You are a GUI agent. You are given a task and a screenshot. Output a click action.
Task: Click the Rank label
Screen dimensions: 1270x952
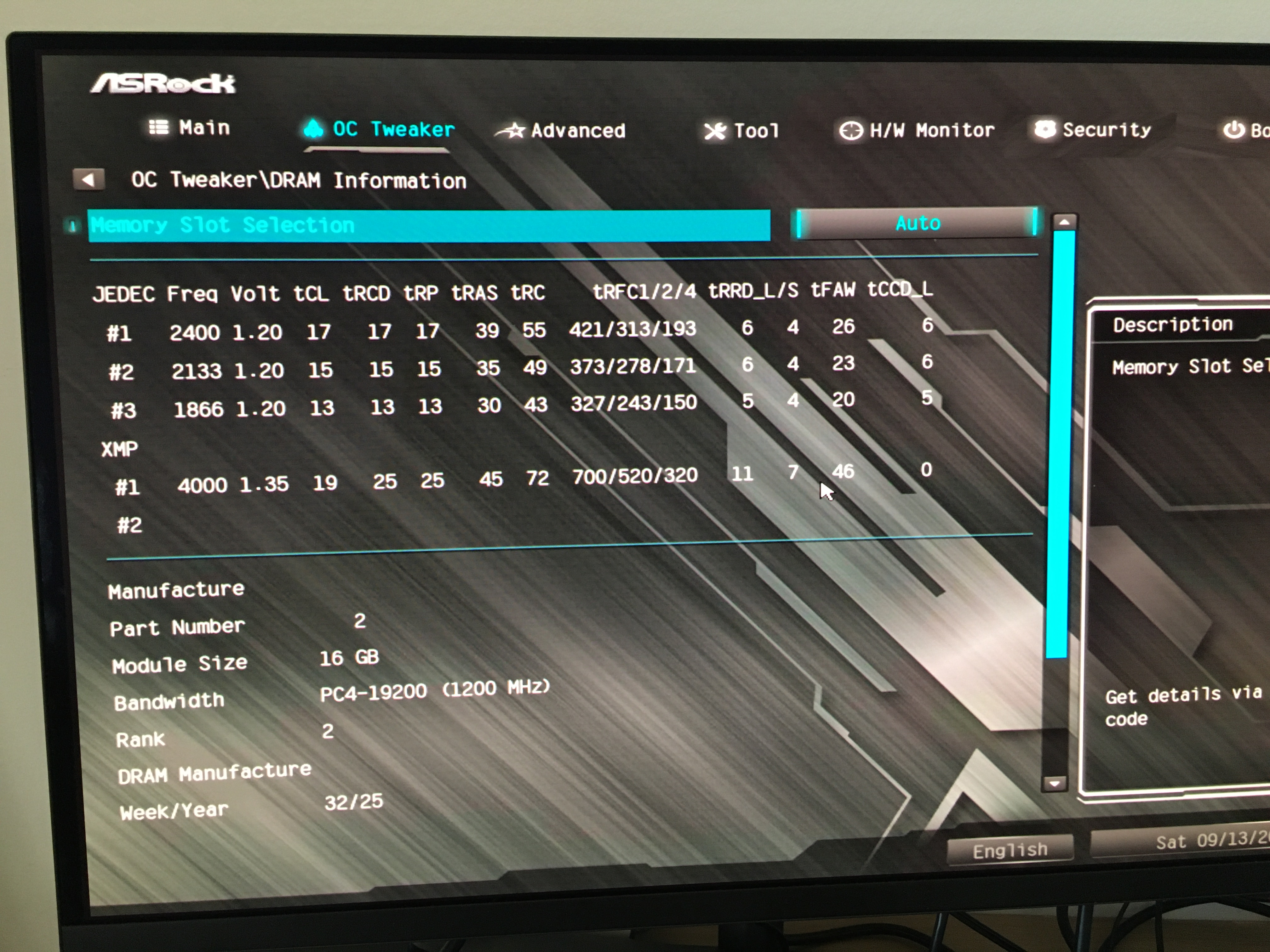click(x=140, y=740)
